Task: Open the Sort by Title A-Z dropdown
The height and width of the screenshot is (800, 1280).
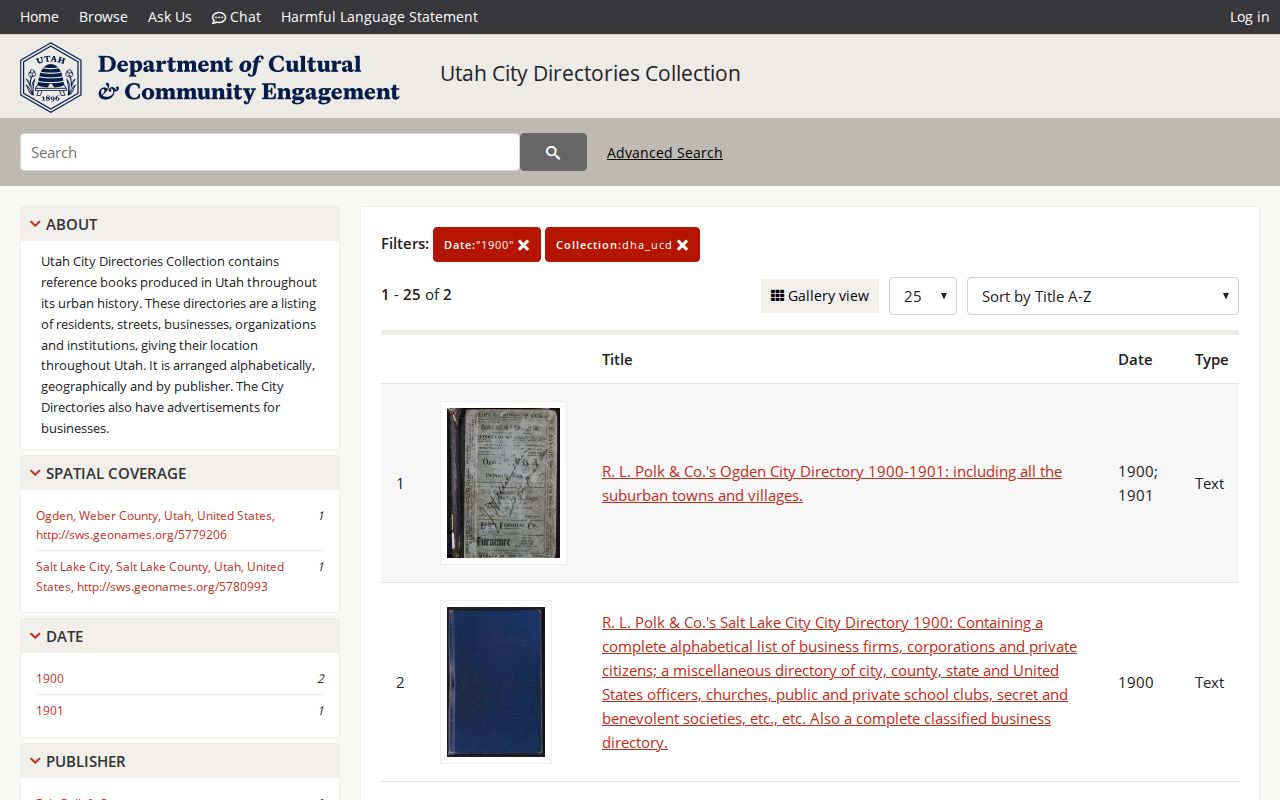Action: 1102,296
